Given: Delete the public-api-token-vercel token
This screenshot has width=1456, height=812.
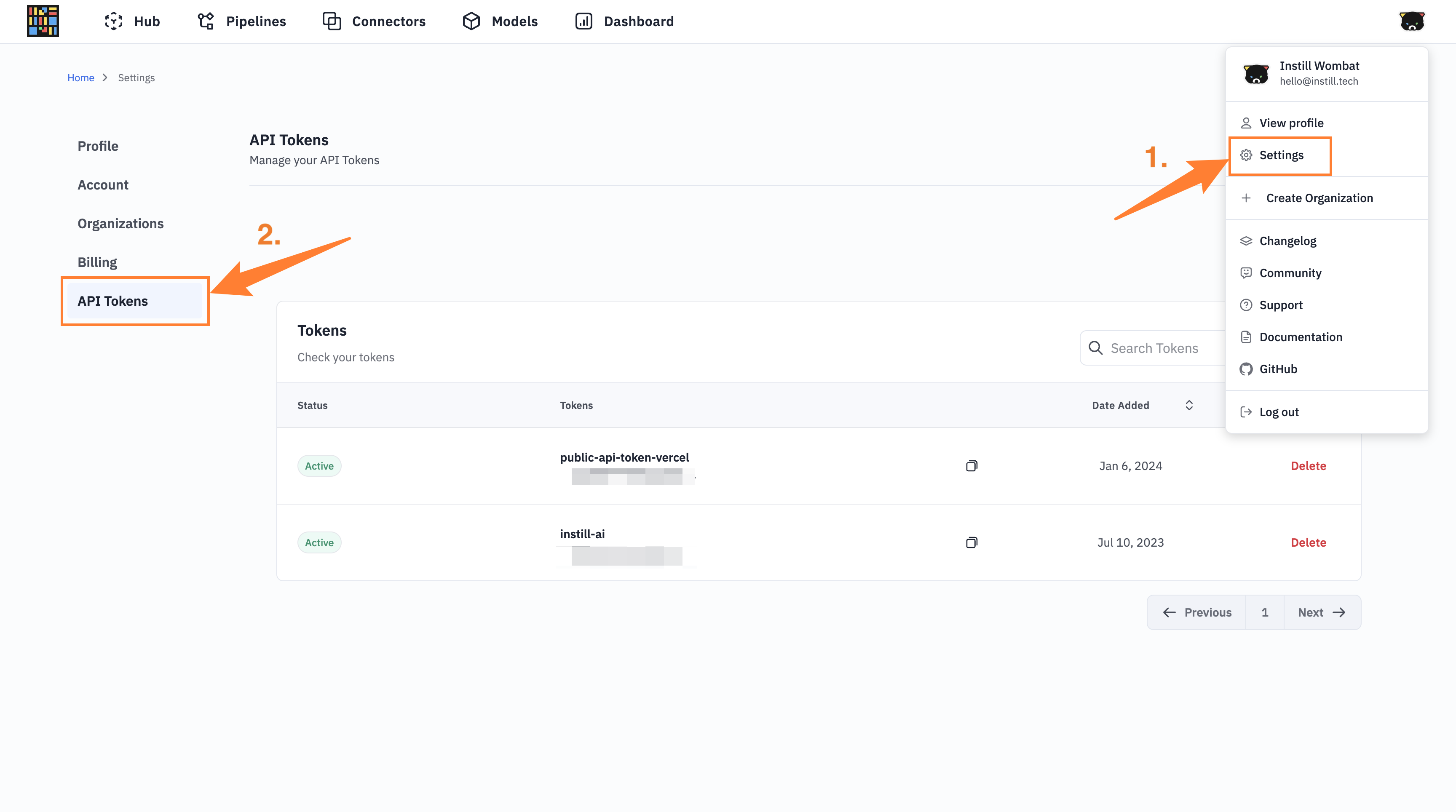Looking at the screenshot, I should point(1308,466).
